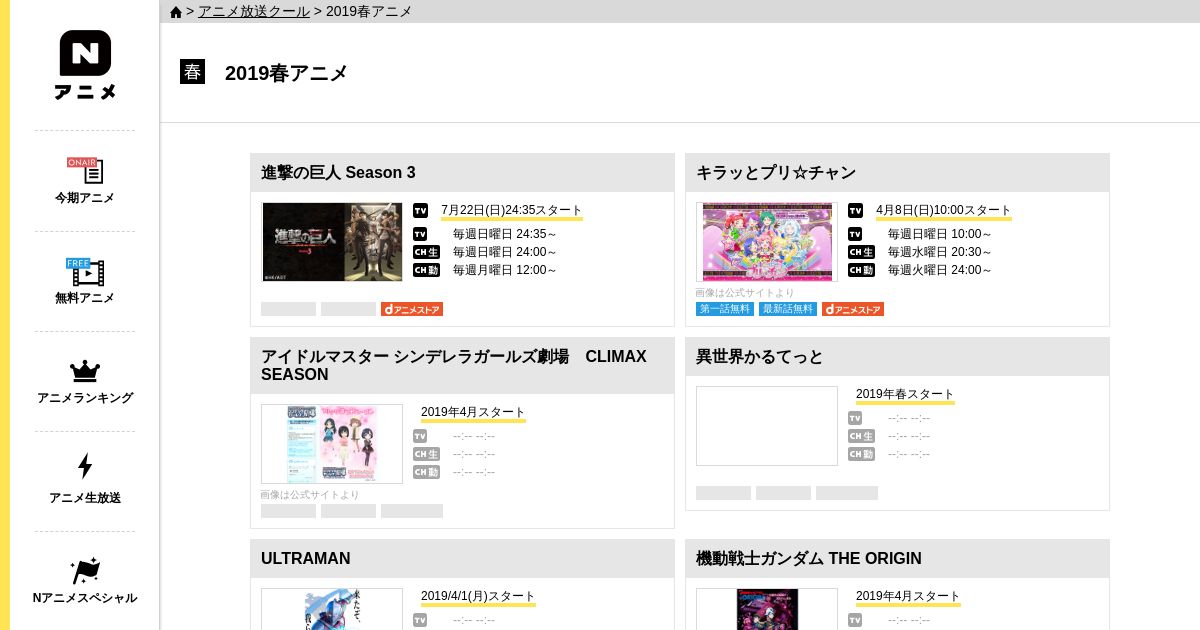Click TV icon in 異世界かるてっと card
Image resolution: width=1200 pixels, height=630 pixels.
pyautogui.click(x=855, y=418)
